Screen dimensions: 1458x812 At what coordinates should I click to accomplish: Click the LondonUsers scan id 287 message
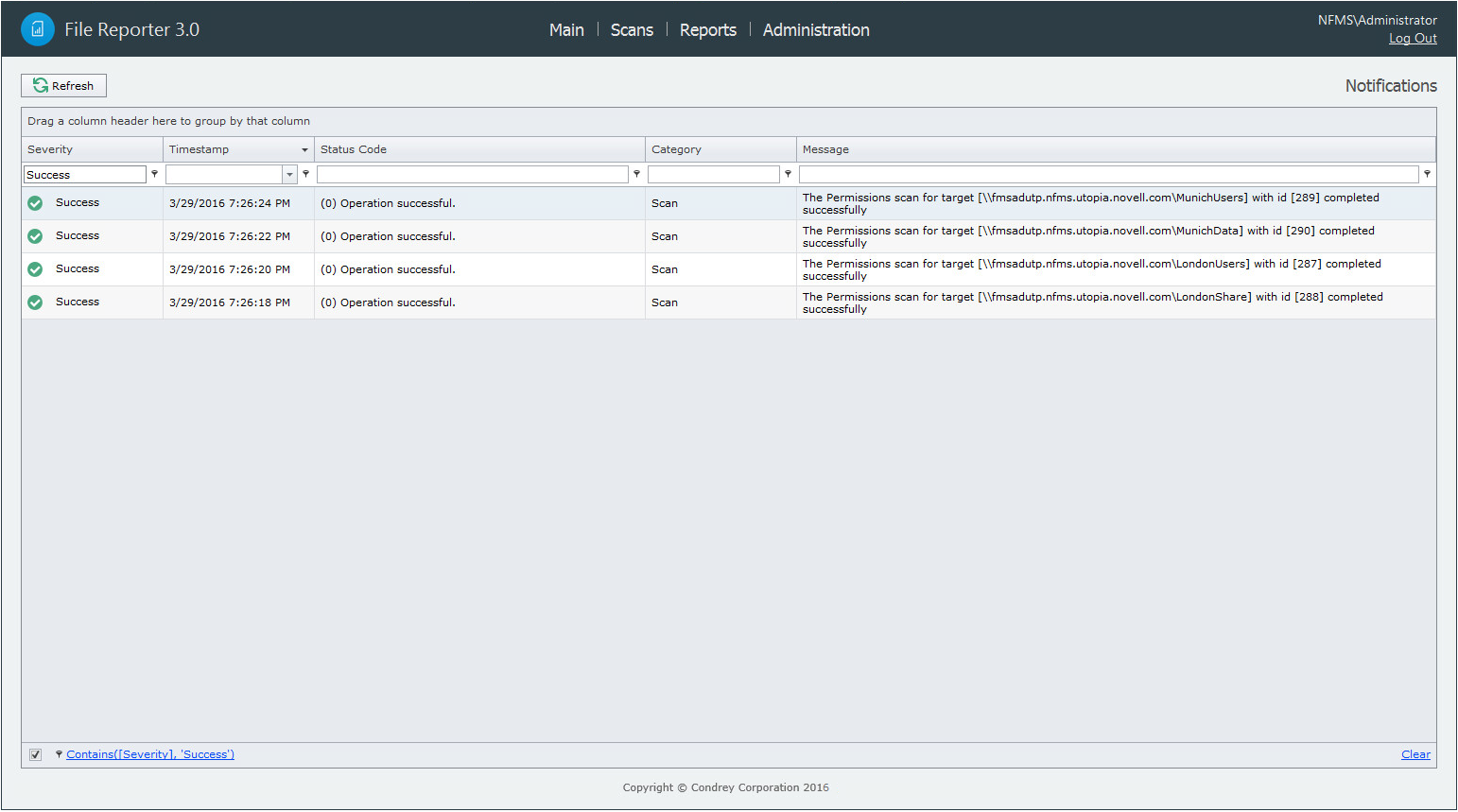[x=1092, y=270]
